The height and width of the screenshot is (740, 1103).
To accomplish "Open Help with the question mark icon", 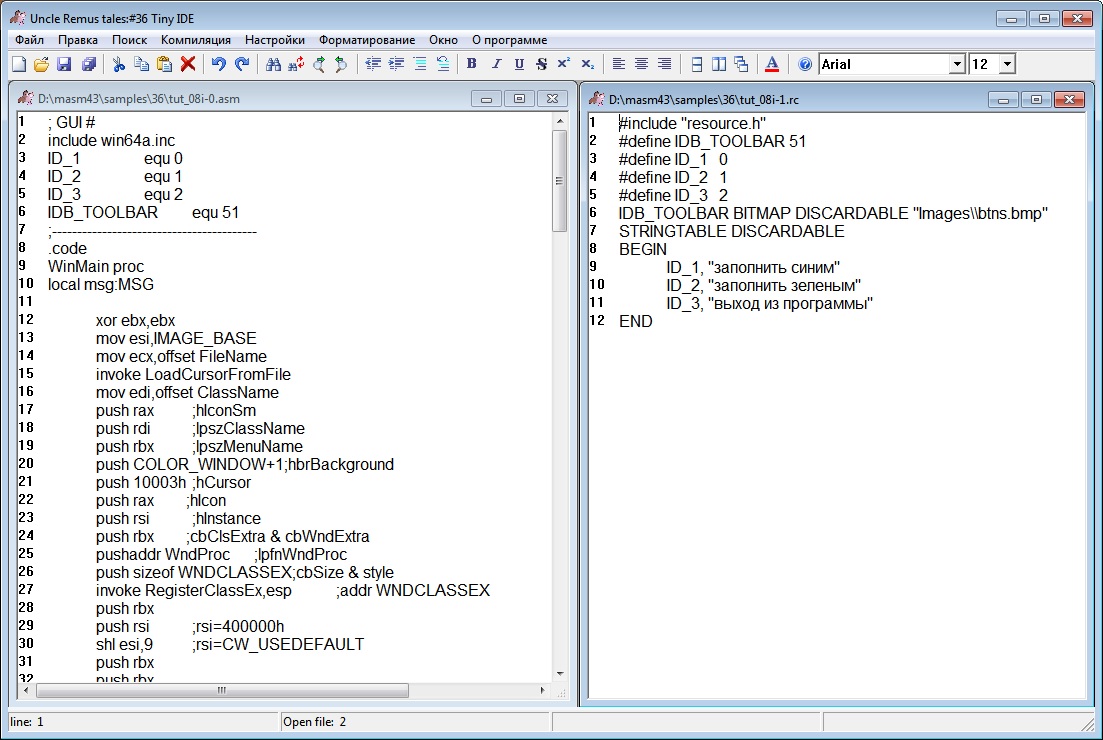I will point(805,64).
